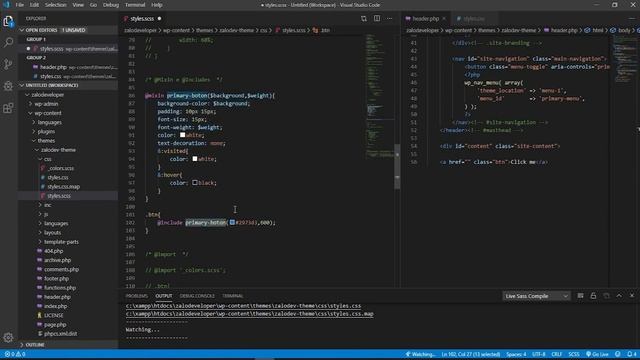Collapse the css folder in explorer
Screen dimensions: 640x360
tap(47, 159)
